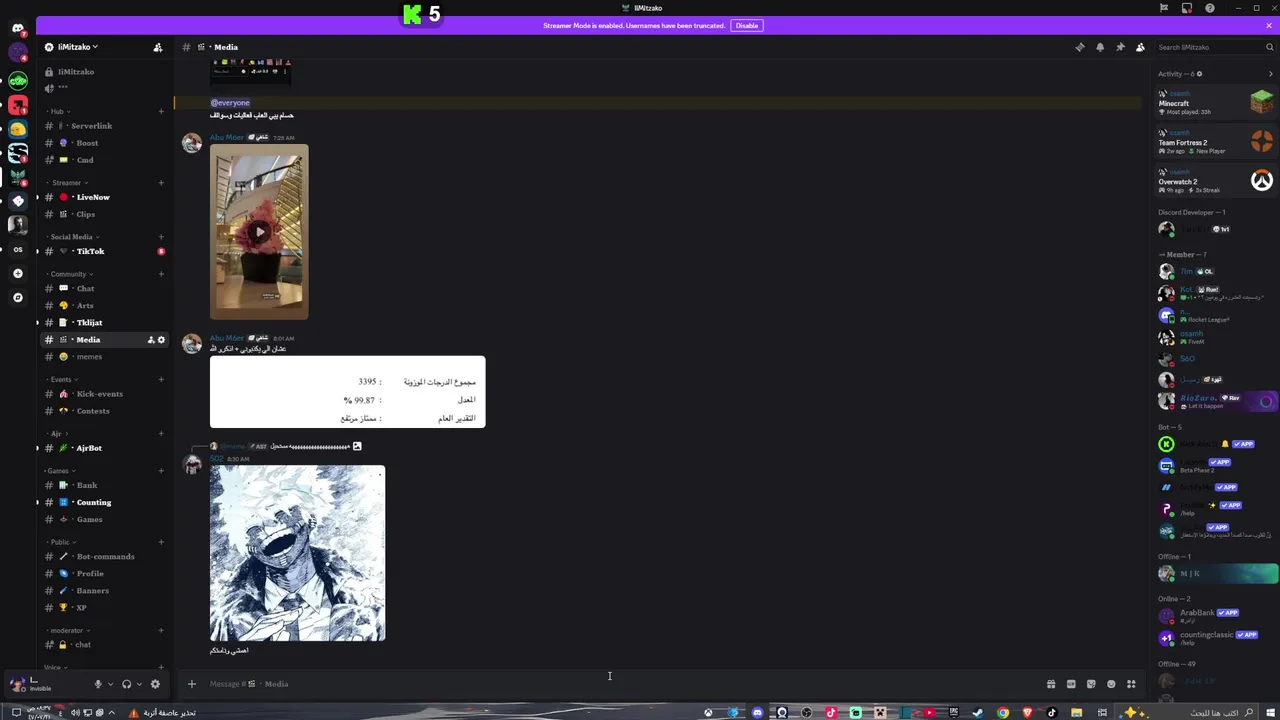Open Discord help icon
This screenshot has height=720, width=1280.
(1210, 8)
